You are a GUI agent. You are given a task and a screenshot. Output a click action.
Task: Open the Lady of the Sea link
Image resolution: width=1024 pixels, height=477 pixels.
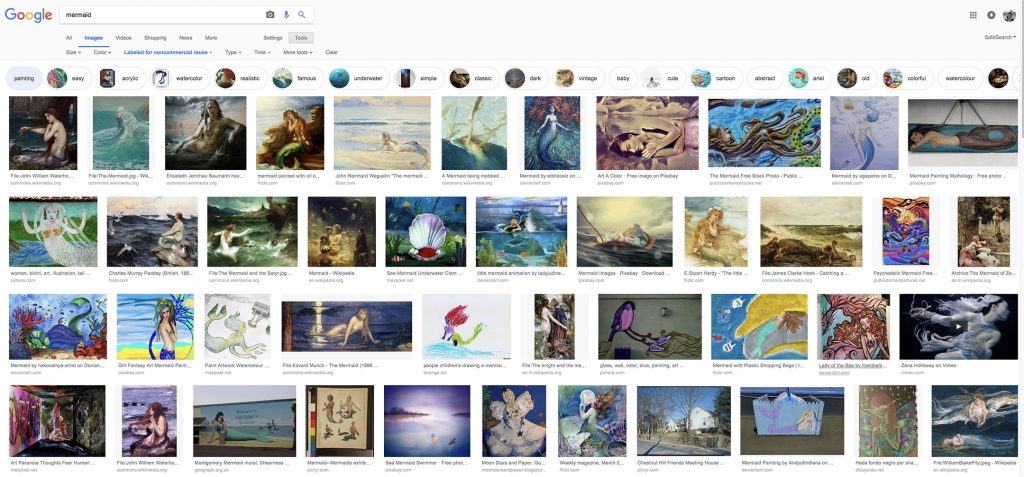[x=853, y=365]
